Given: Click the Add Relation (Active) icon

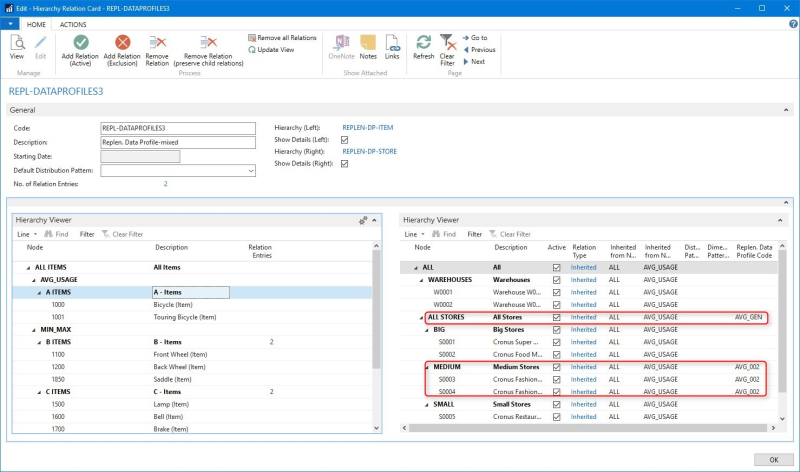Looking at the screenshot, I should point(80,43).
